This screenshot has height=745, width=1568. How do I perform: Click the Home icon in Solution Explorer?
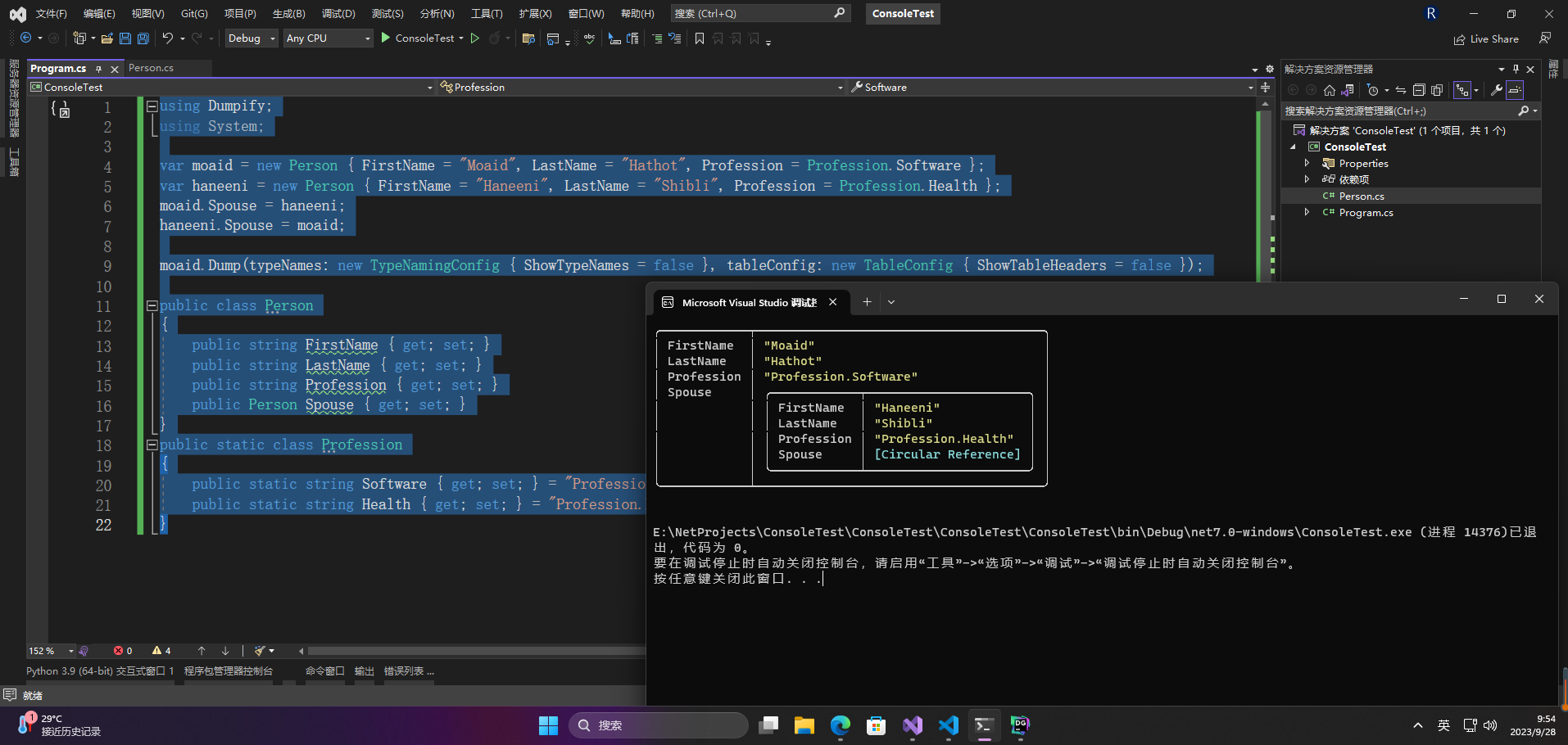(x=1330, y=90)
